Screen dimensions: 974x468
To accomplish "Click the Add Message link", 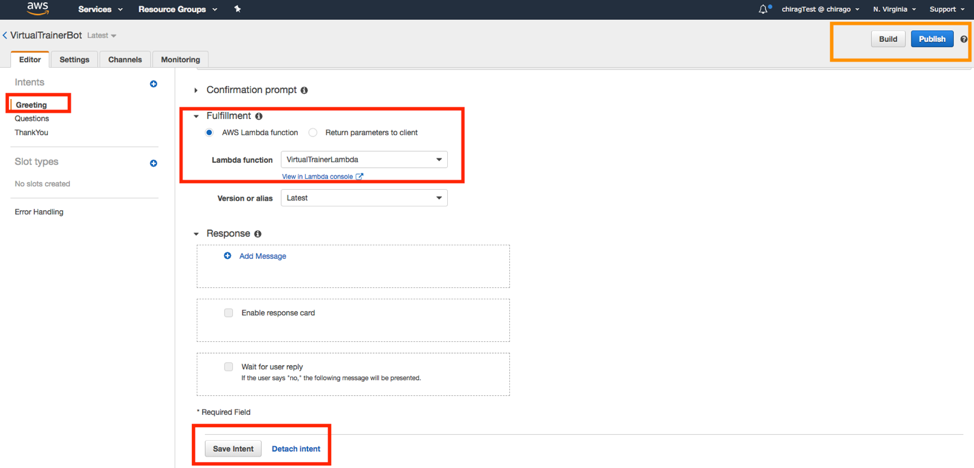I will point(263,256).
